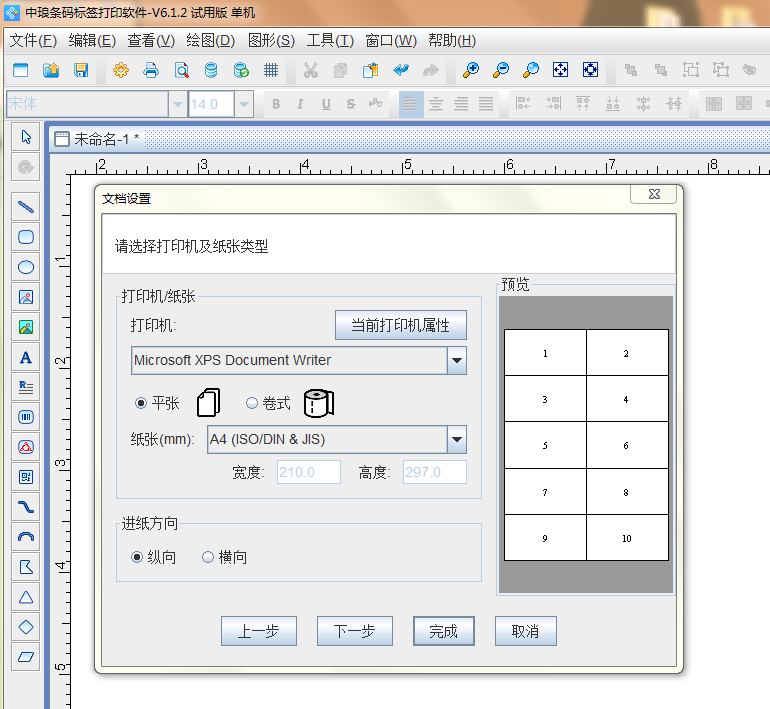Select the 平张 flat sheet radio option
The image size is (770, 709).
pyautogui.click(x=141, y=403)
